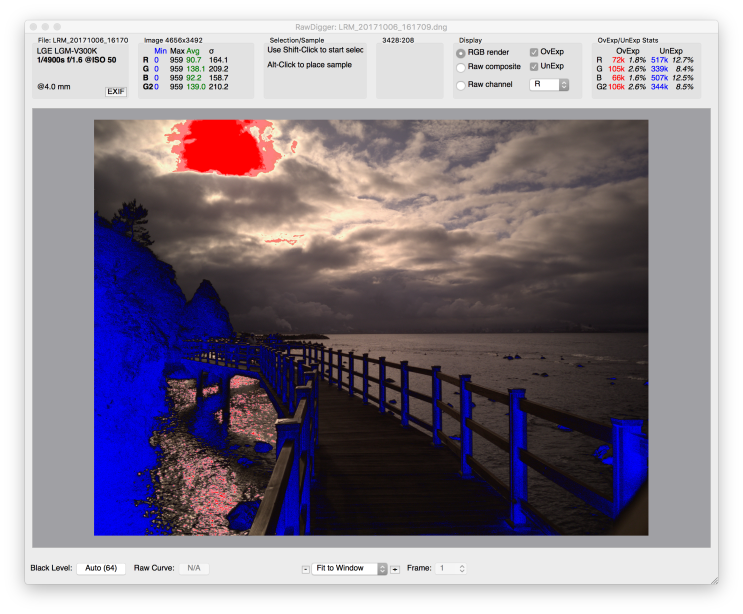
Task: Toggle the UnExp underexposure checkbox
Action: point(534,66)
